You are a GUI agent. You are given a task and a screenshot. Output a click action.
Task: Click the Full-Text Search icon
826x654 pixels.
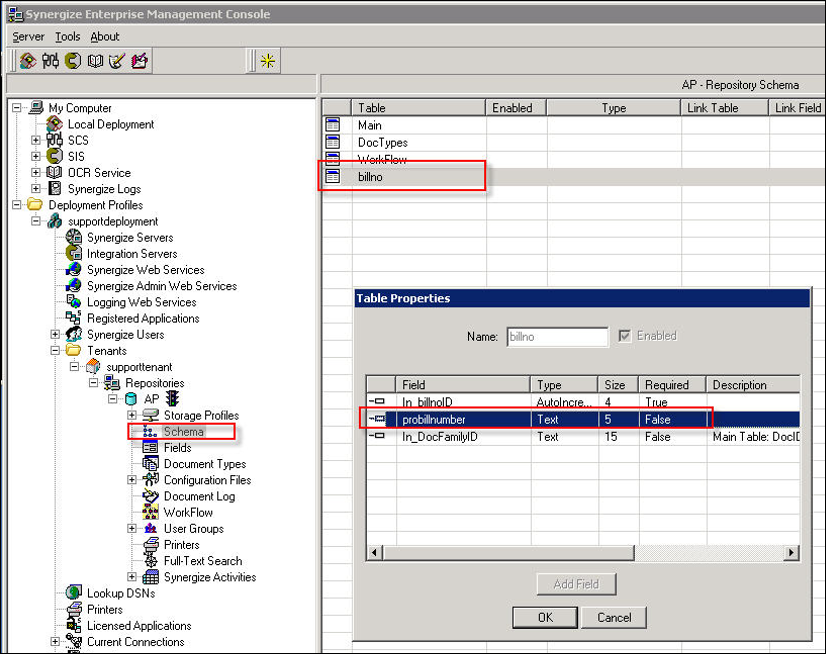click(x=151, y=561)
